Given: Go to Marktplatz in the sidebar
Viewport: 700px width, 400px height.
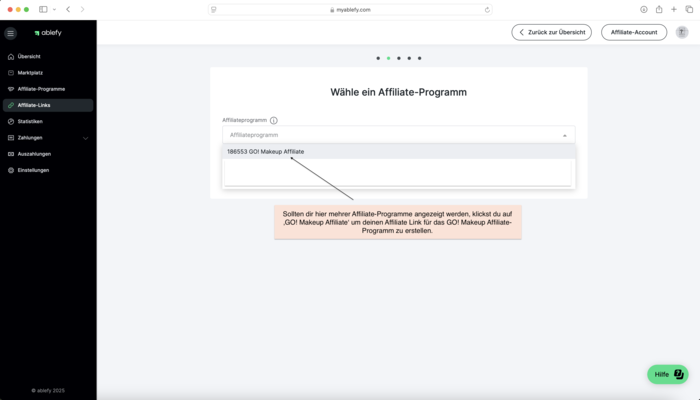Looking at the screenshot, I should (31, 72).
